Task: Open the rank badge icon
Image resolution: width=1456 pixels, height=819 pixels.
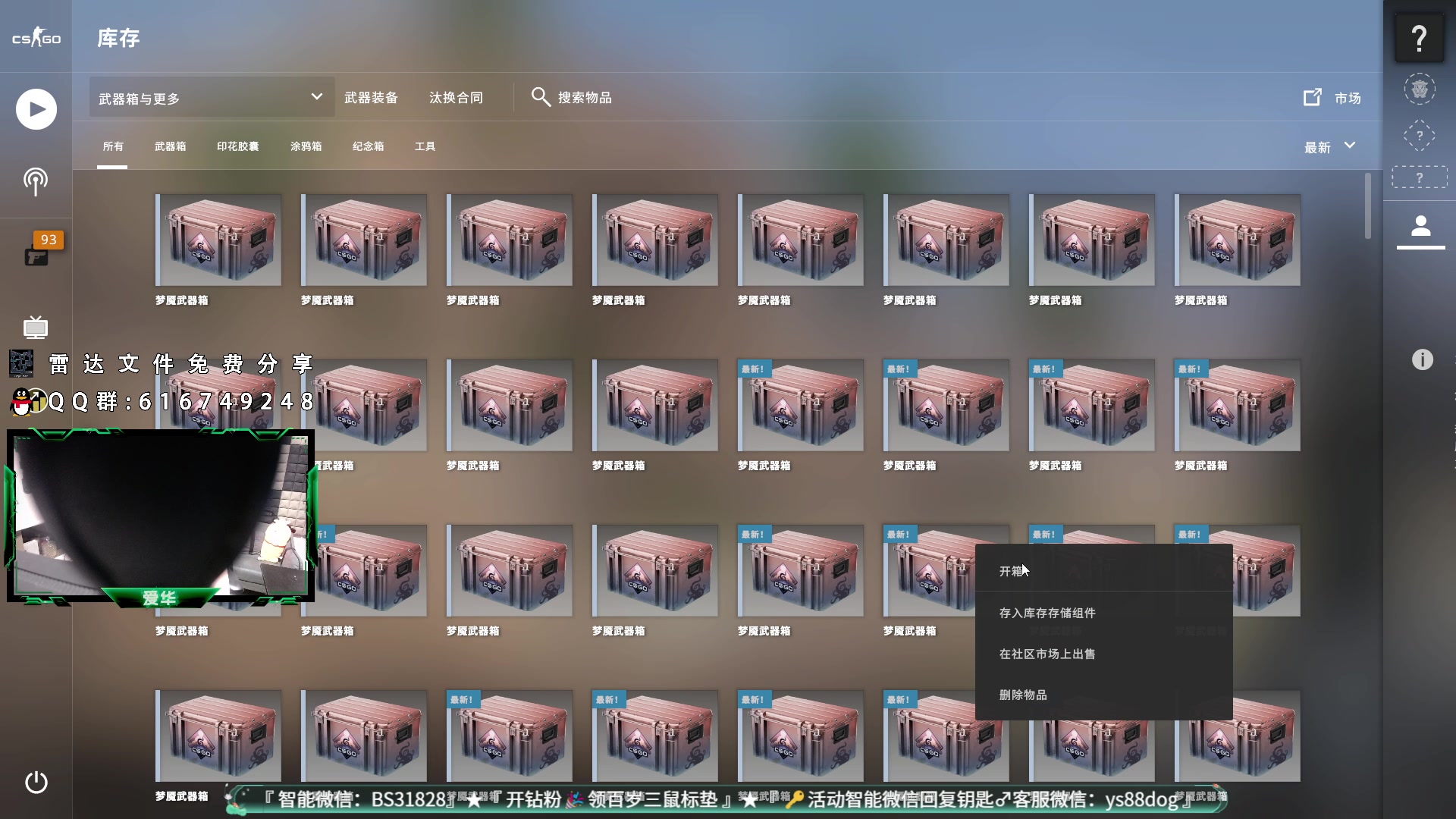Action: click(x=1420, y=89)
